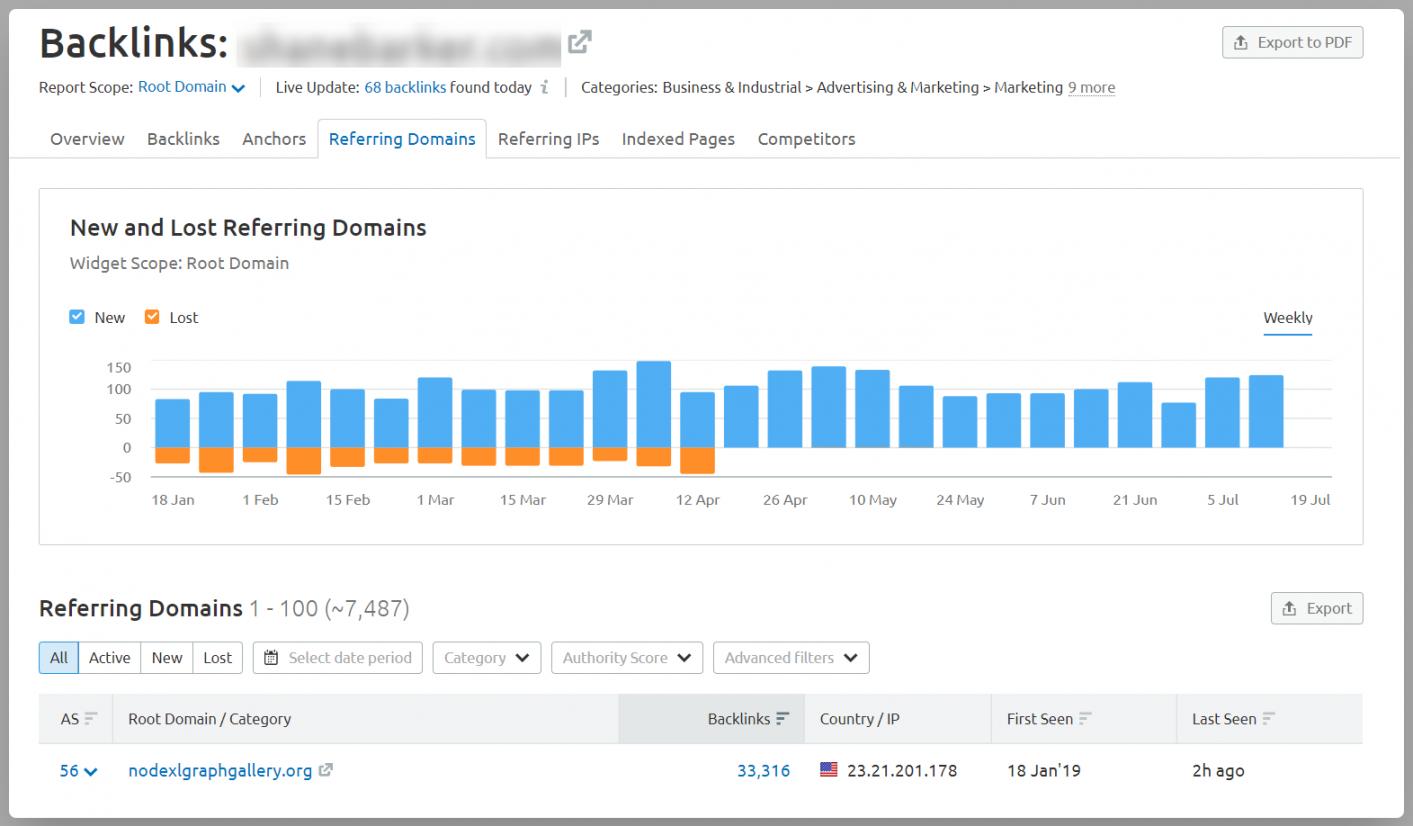Viewport: 1413px width, 826px height.
Task: Open the Advanced filters dropdown
Action: tap(790, 658)
